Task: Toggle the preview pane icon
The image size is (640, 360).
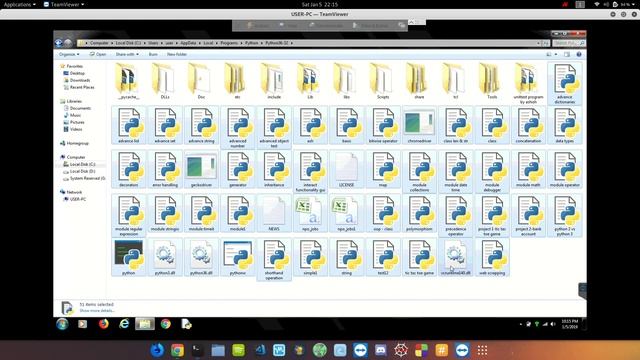Action: click(x=567, y=54)
